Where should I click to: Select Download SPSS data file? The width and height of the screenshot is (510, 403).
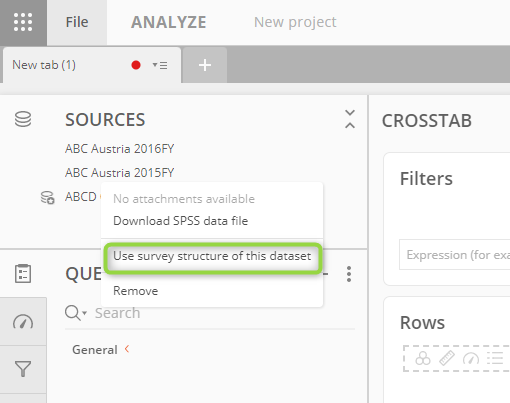[x=181, y=221]
